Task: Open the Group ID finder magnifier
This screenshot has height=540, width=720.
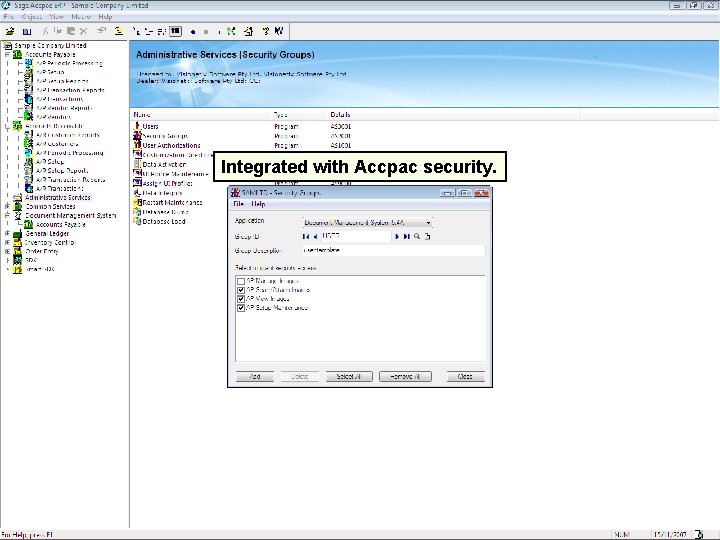Action: click(417, 236)
